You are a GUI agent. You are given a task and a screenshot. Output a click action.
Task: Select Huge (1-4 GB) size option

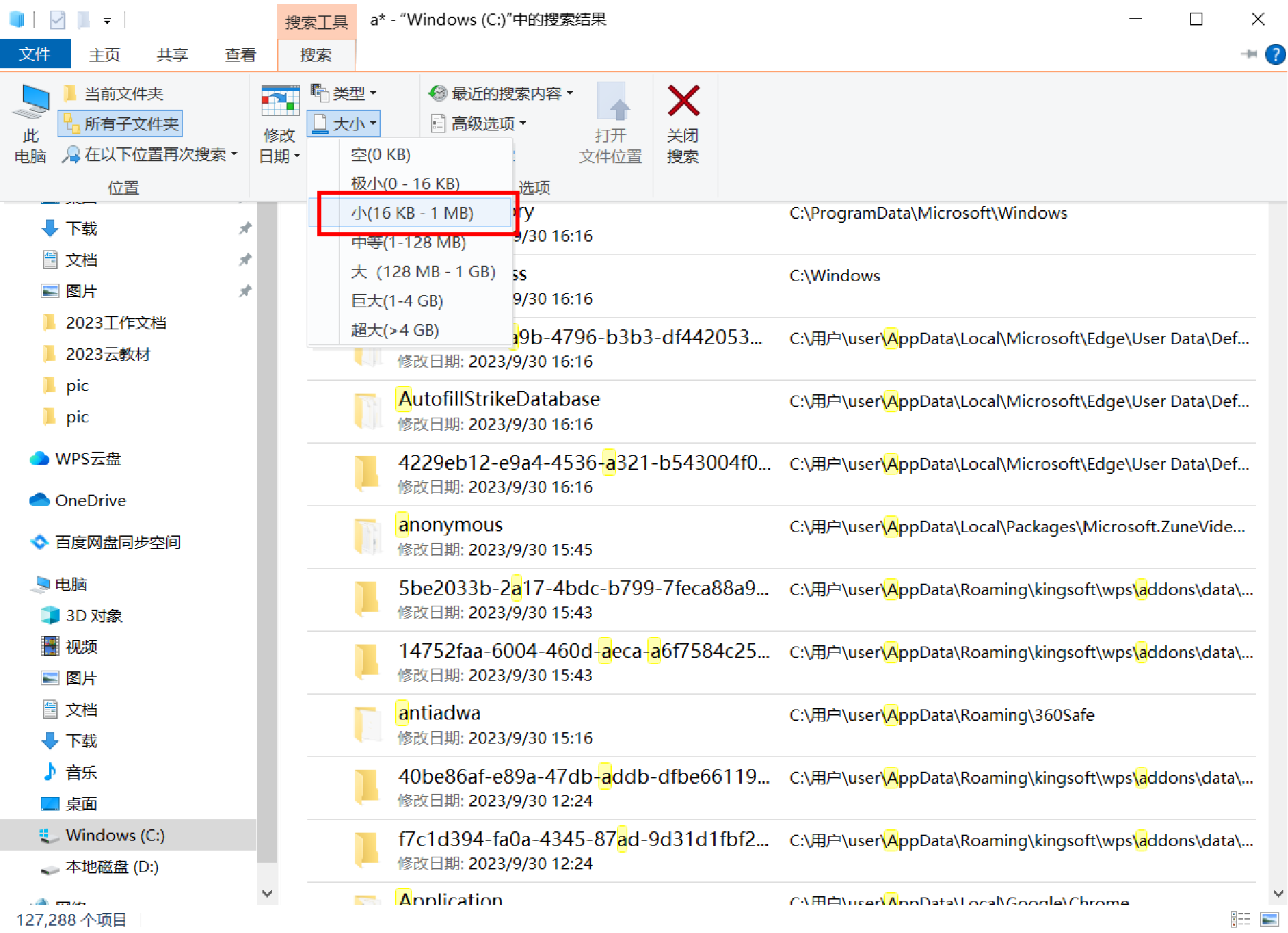[397, 301]
